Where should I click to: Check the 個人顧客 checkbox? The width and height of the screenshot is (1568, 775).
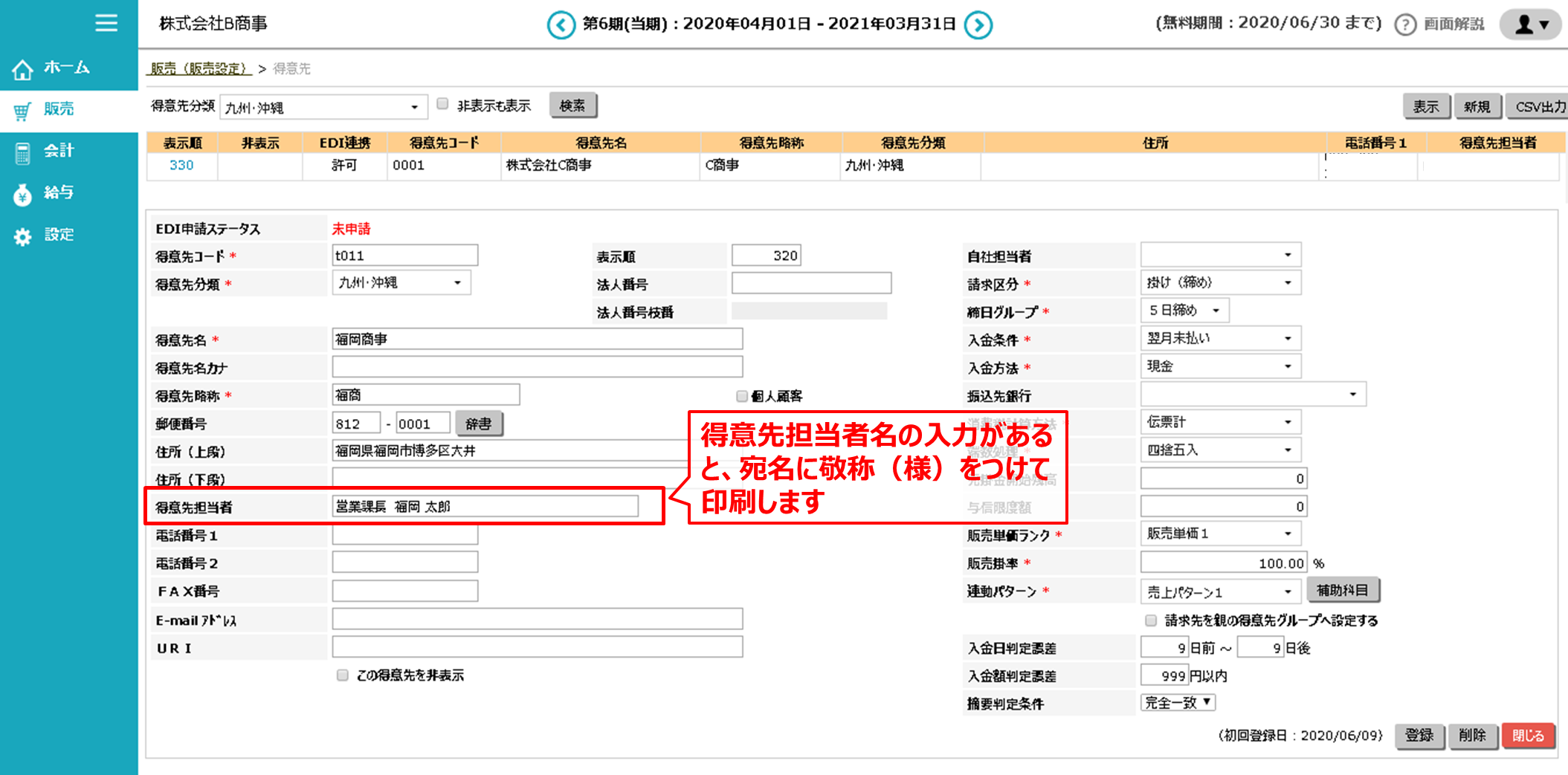(x=741, y=395)
